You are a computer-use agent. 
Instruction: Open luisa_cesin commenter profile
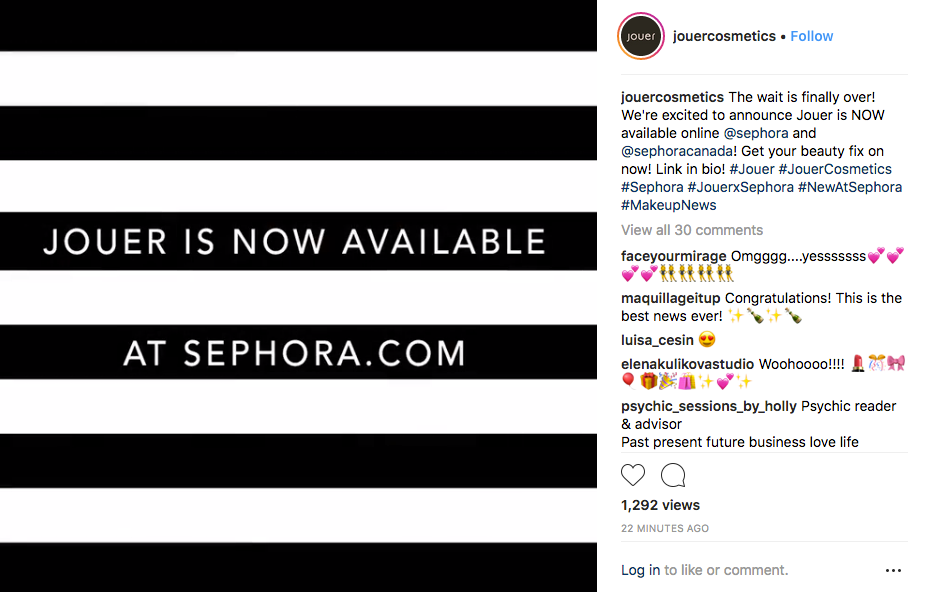[657, 340]
